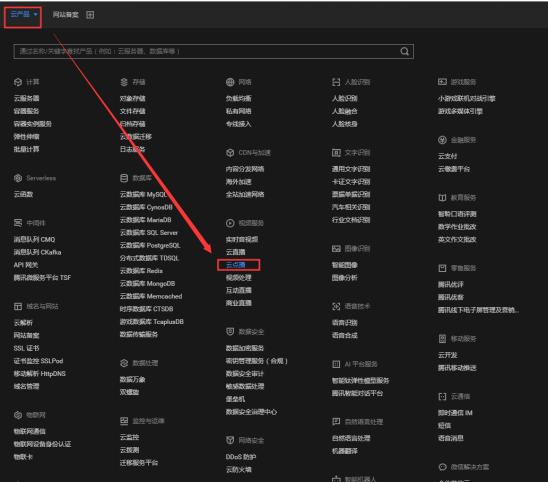548x483 pixels.
Task: Click the 数据库 cylinder icon
Action: click(x=124, y=178)
